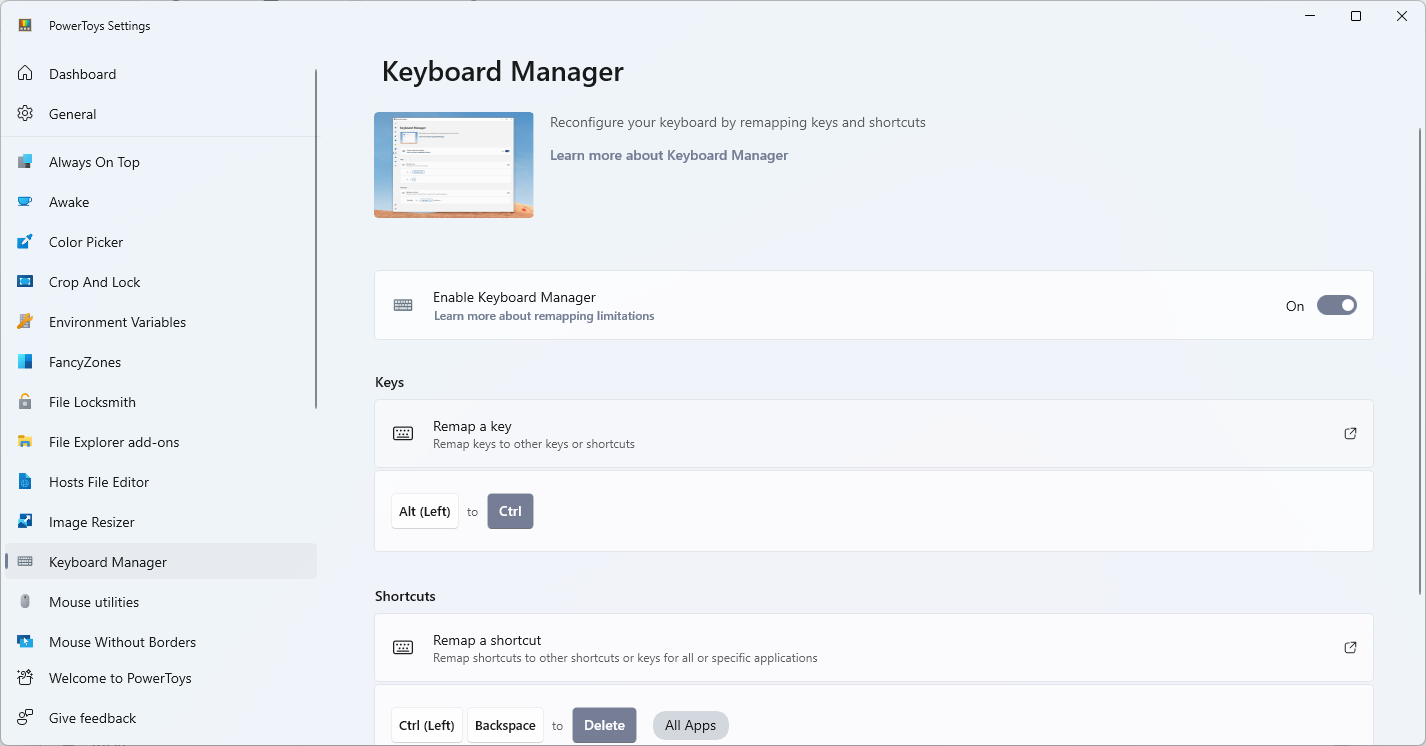Open Learn more about remapping limitations link
Screen dimensions: 1426x746
(x=544, y=316)
